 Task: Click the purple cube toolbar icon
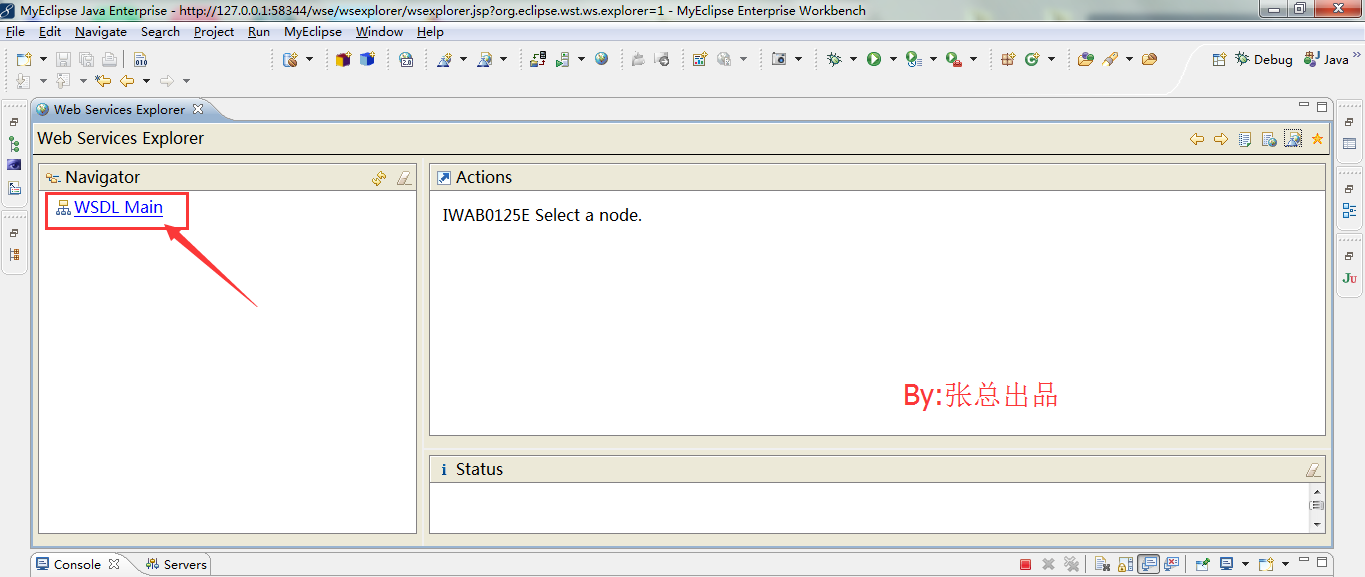(343, 60)
